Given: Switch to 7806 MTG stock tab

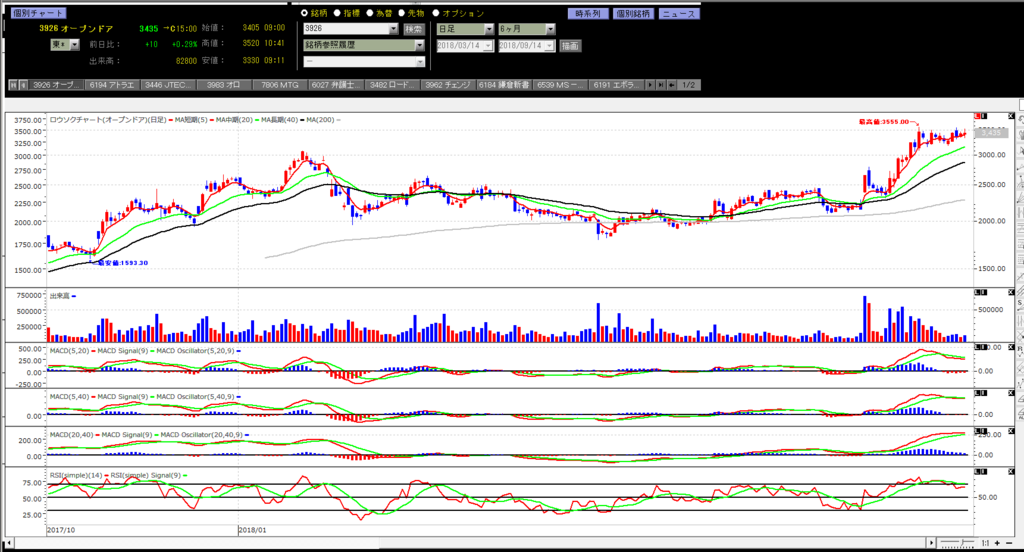Looking at the screenshot, I should click(280, 85).
